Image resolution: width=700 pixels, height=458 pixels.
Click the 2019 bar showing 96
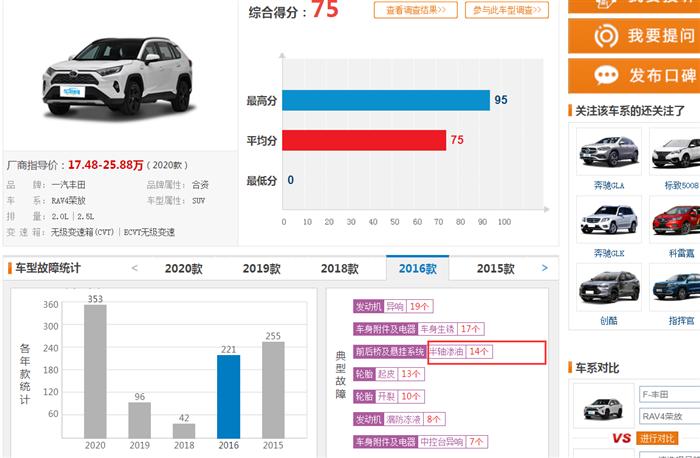140,420
